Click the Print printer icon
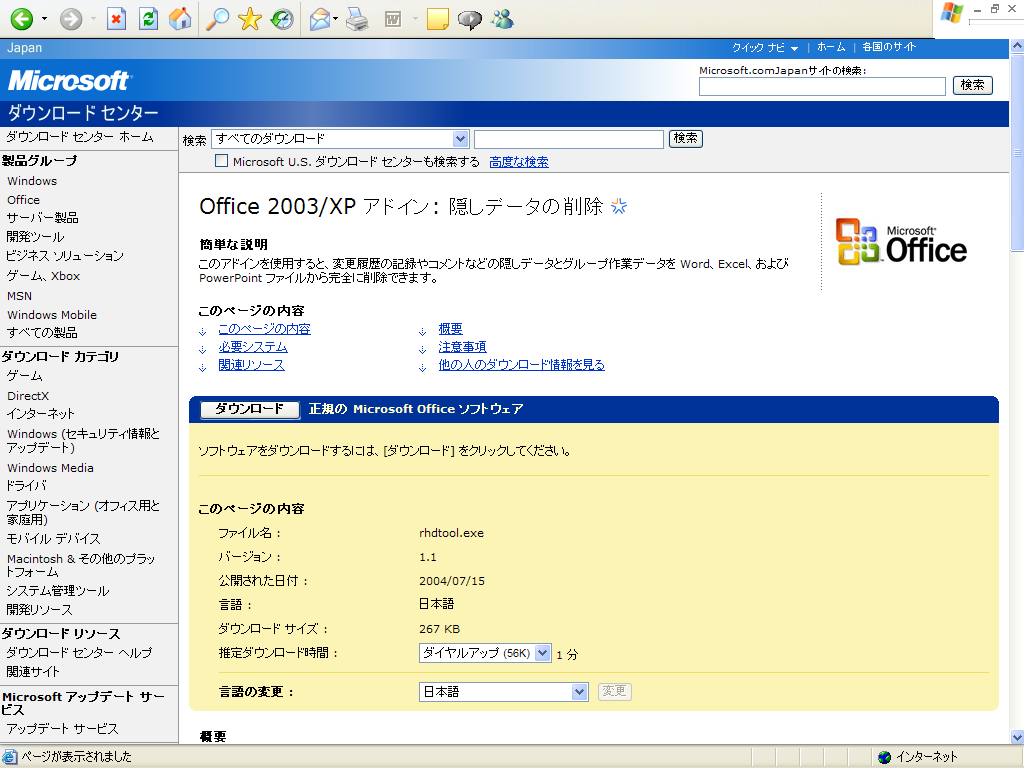 (357, 19)
